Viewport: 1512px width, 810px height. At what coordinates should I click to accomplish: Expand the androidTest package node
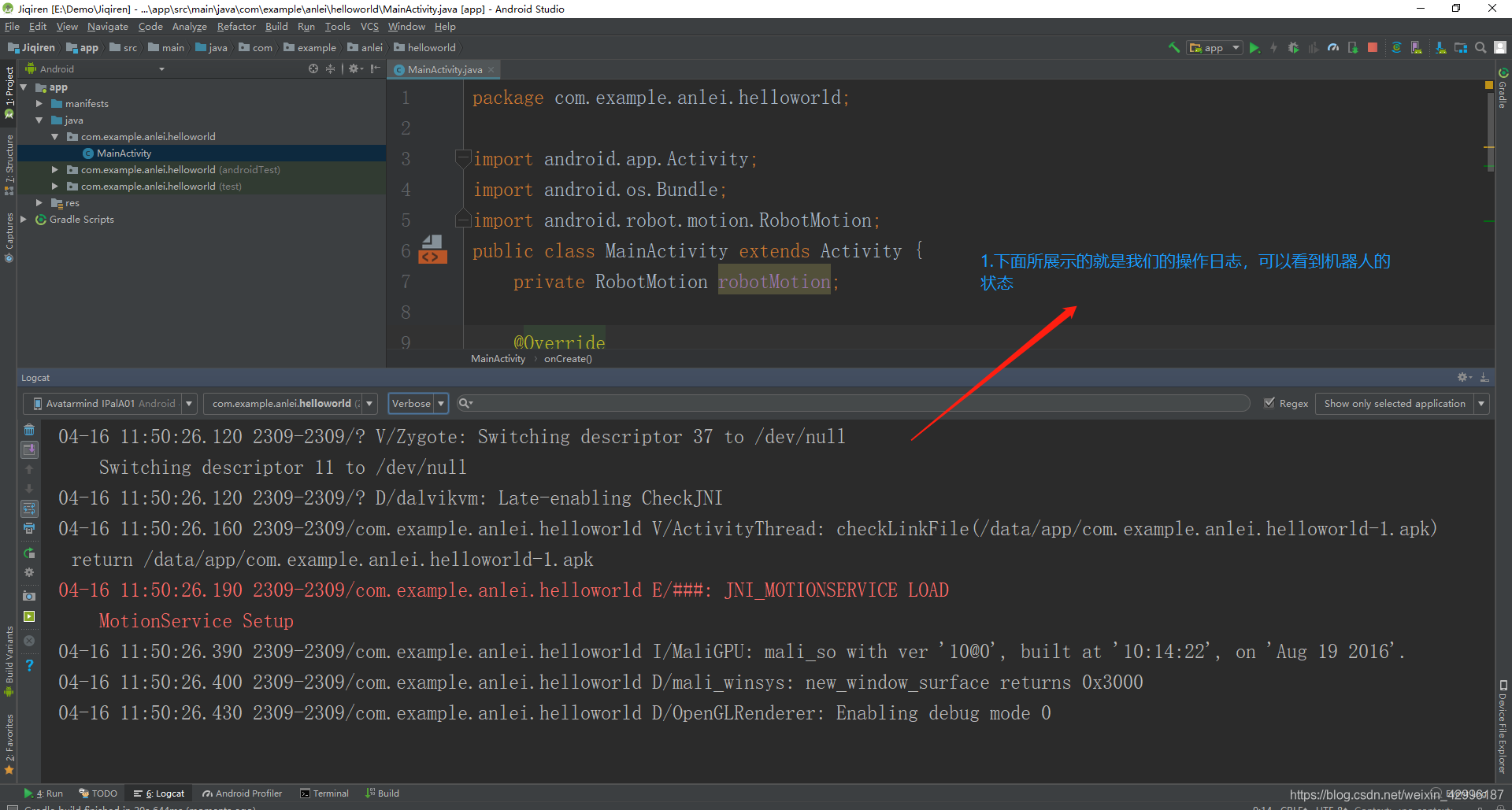point(55,169)
